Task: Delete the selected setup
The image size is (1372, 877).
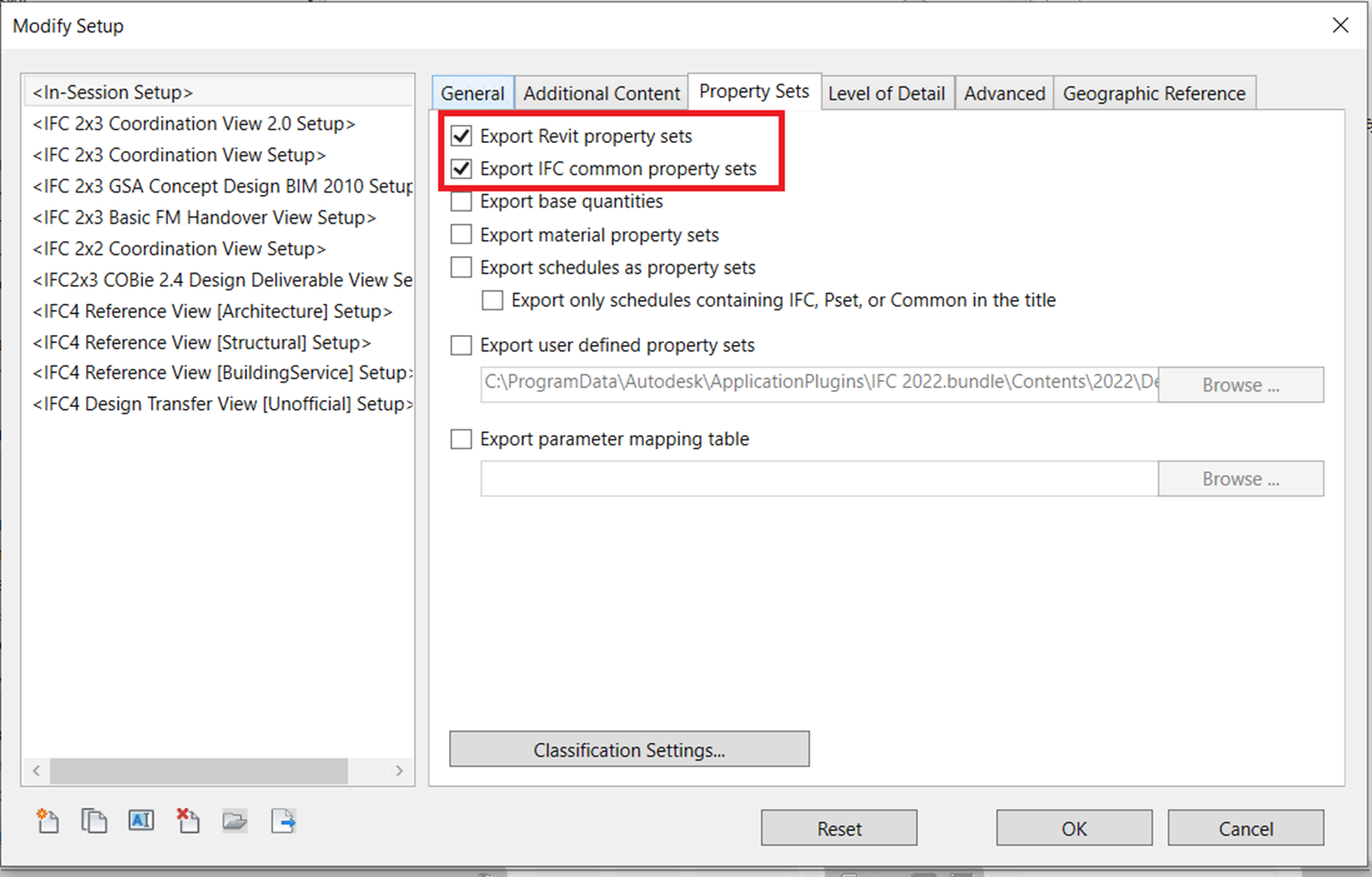Action: coord(188,820)
